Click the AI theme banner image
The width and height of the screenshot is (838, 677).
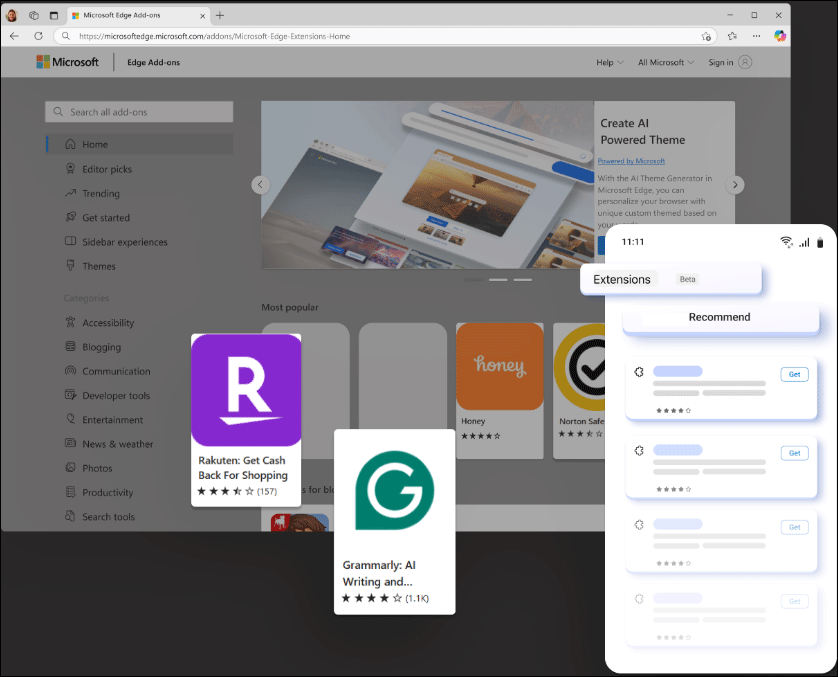[428, 185]
